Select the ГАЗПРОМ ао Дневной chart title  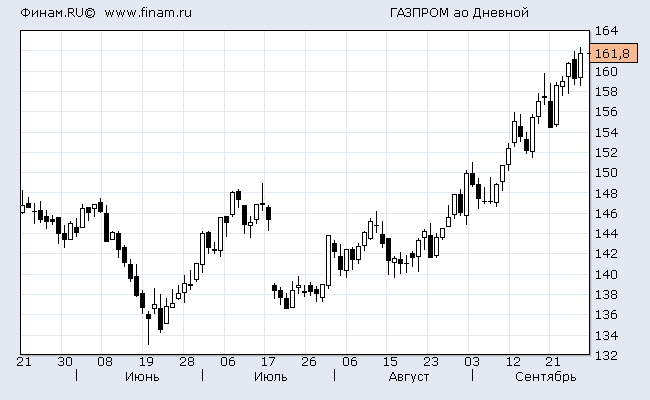click(459, 13)
